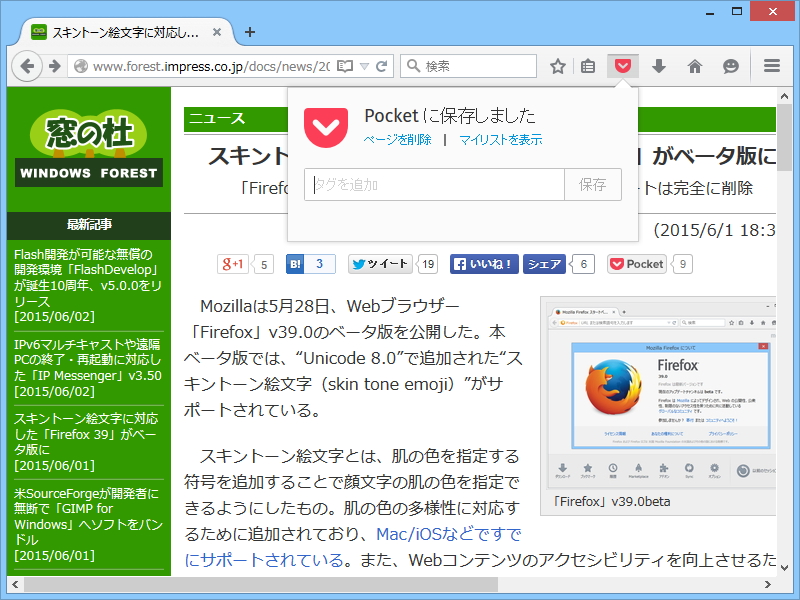Select the スキントーン絵文字 browser tab
The image size is (800, 600).
click(120, 31)
